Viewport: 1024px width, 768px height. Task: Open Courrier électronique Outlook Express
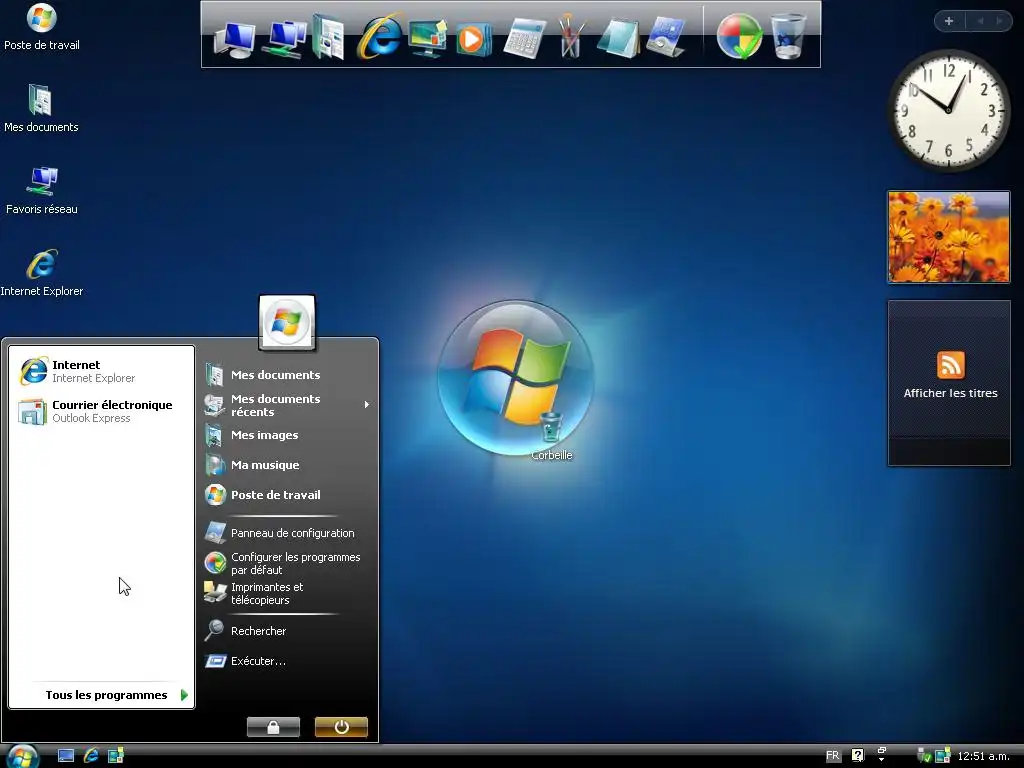pos(103,411)
